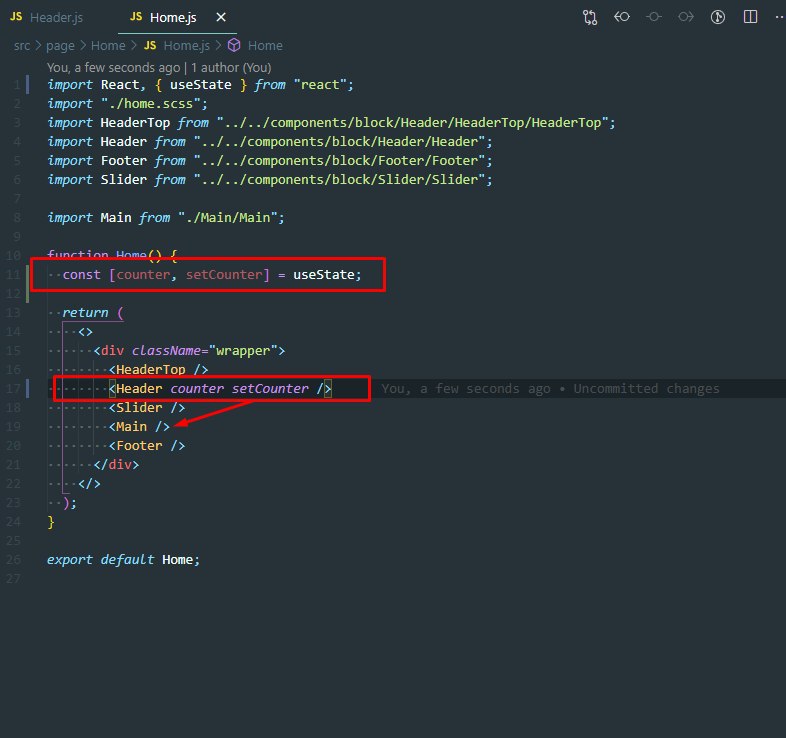Close the Home.js tab
The width and height of the screenshot is (786, 738).
[x=221, y=18]
